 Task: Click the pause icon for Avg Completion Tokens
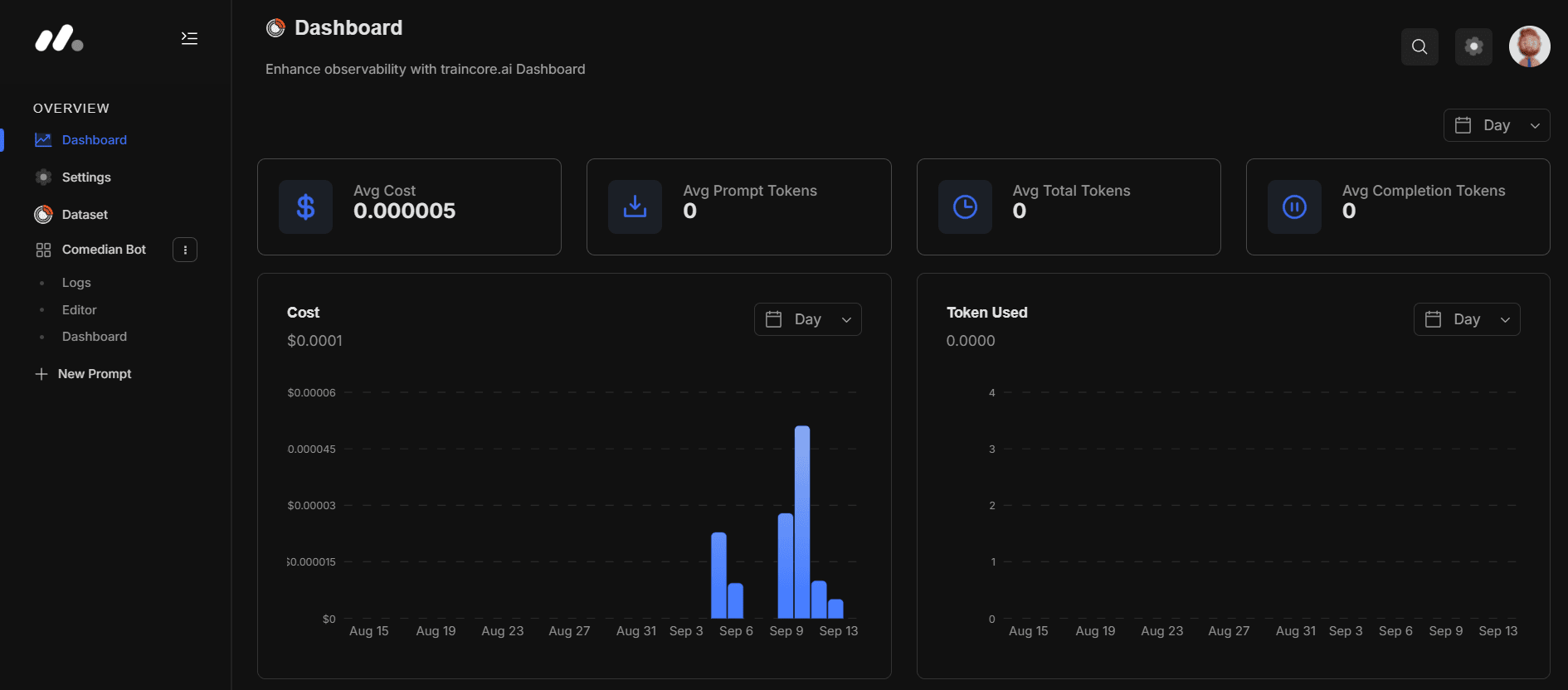[1294, 207]
